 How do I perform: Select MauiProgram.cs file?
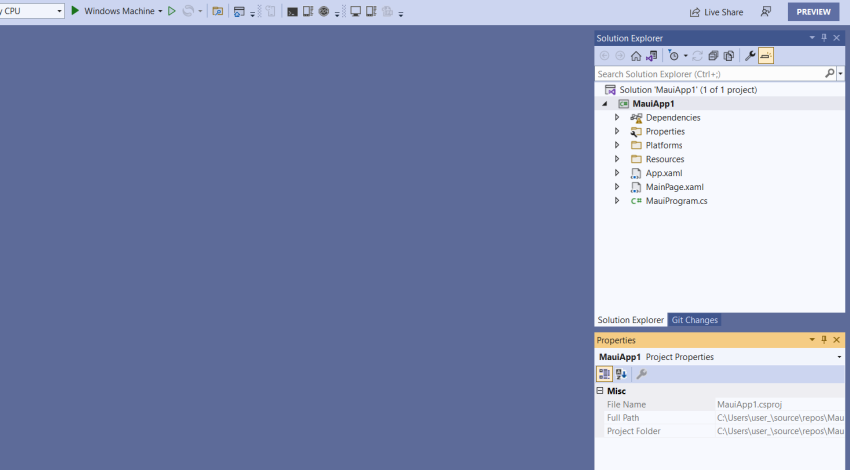[676, 201]
